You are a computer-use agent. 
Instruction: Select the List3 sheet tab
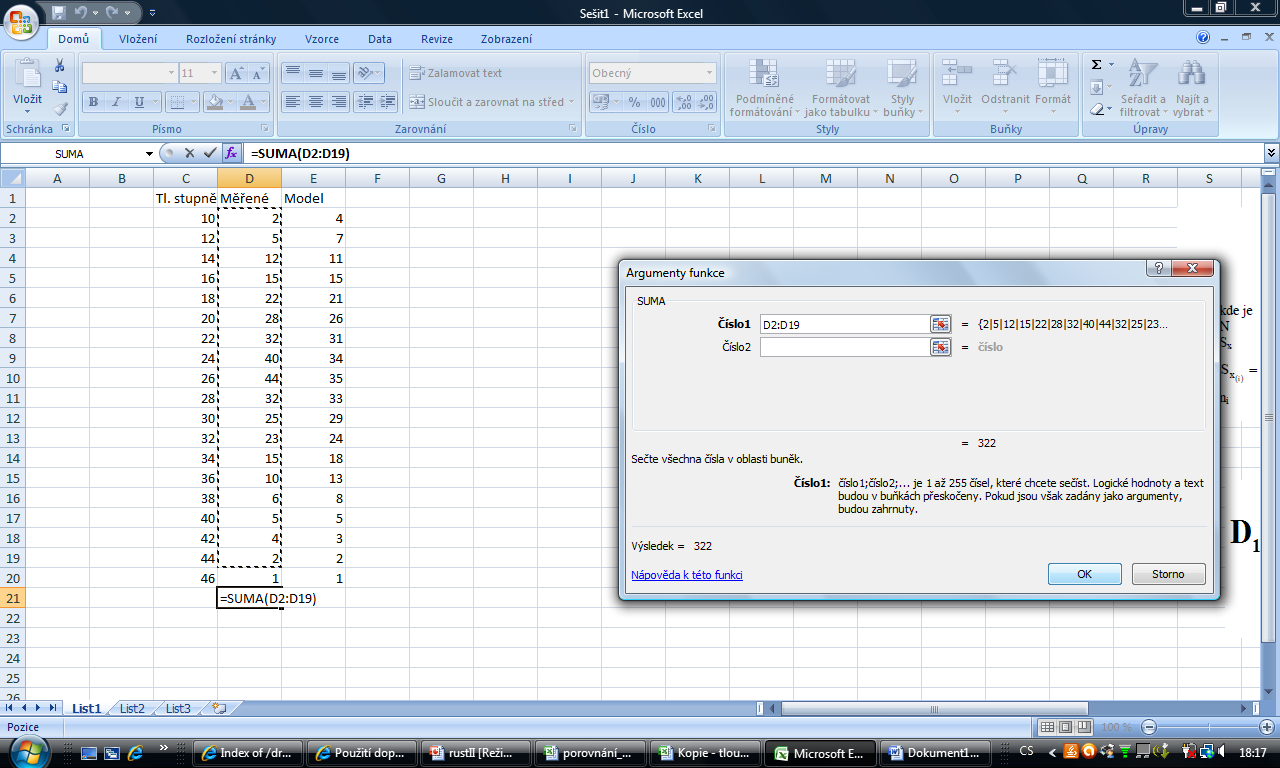[178, 708]
